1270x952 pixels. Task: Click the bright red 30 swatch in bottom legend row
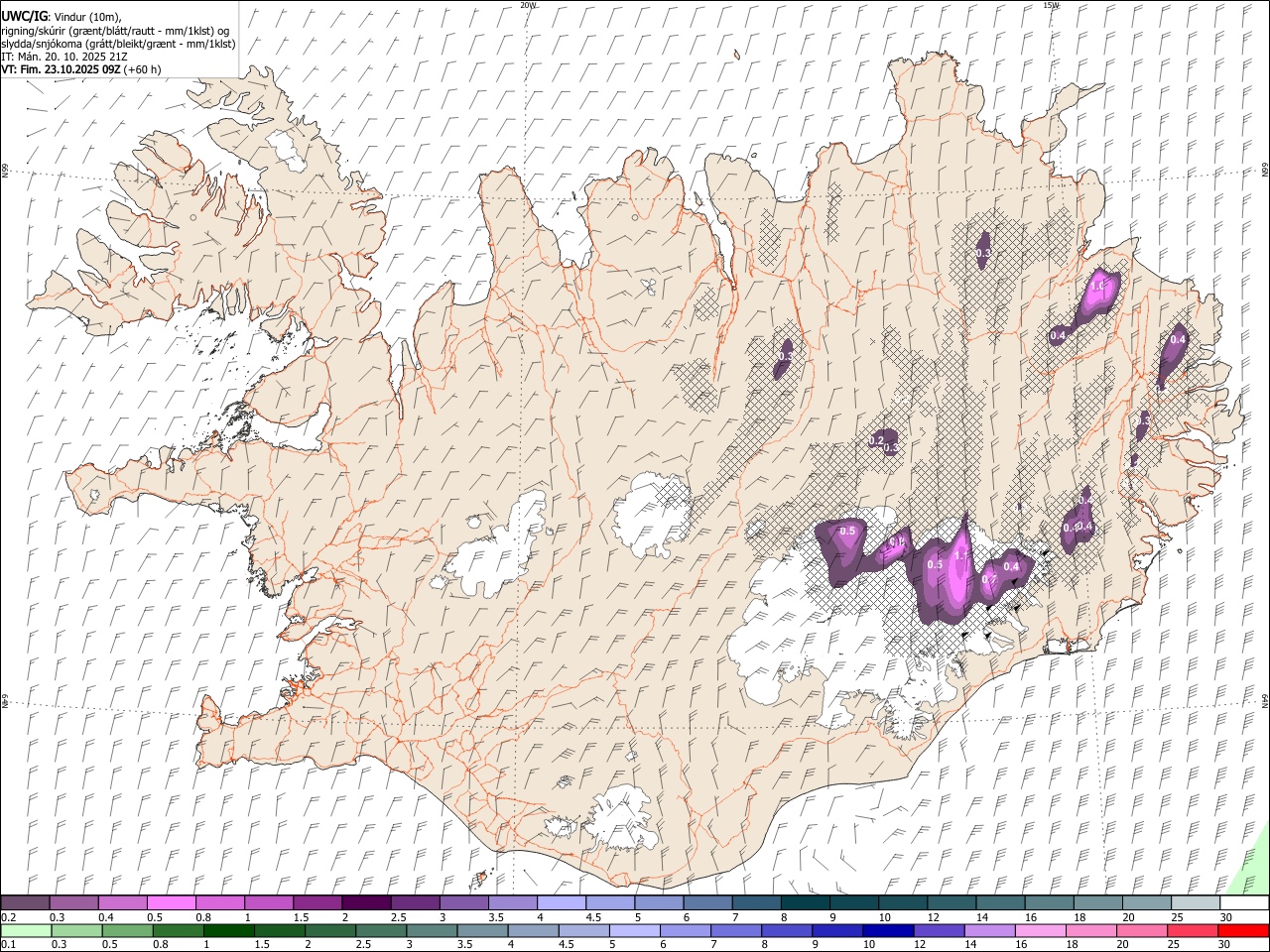pos(1243,931)
